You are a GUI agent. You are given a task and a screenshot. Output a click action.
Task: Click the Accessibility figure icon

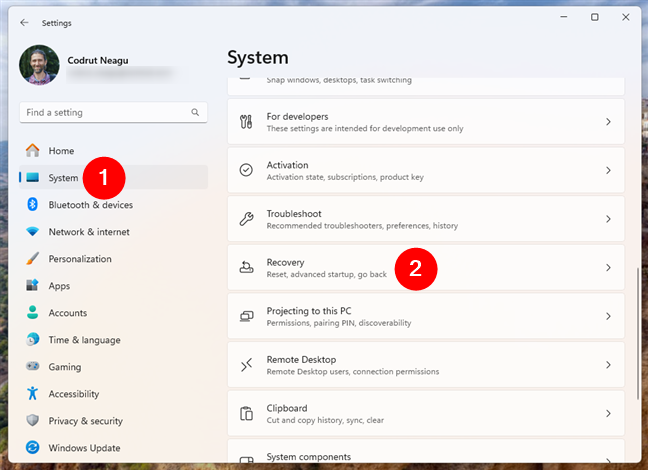pyautogui.click(x=32, y=394)
